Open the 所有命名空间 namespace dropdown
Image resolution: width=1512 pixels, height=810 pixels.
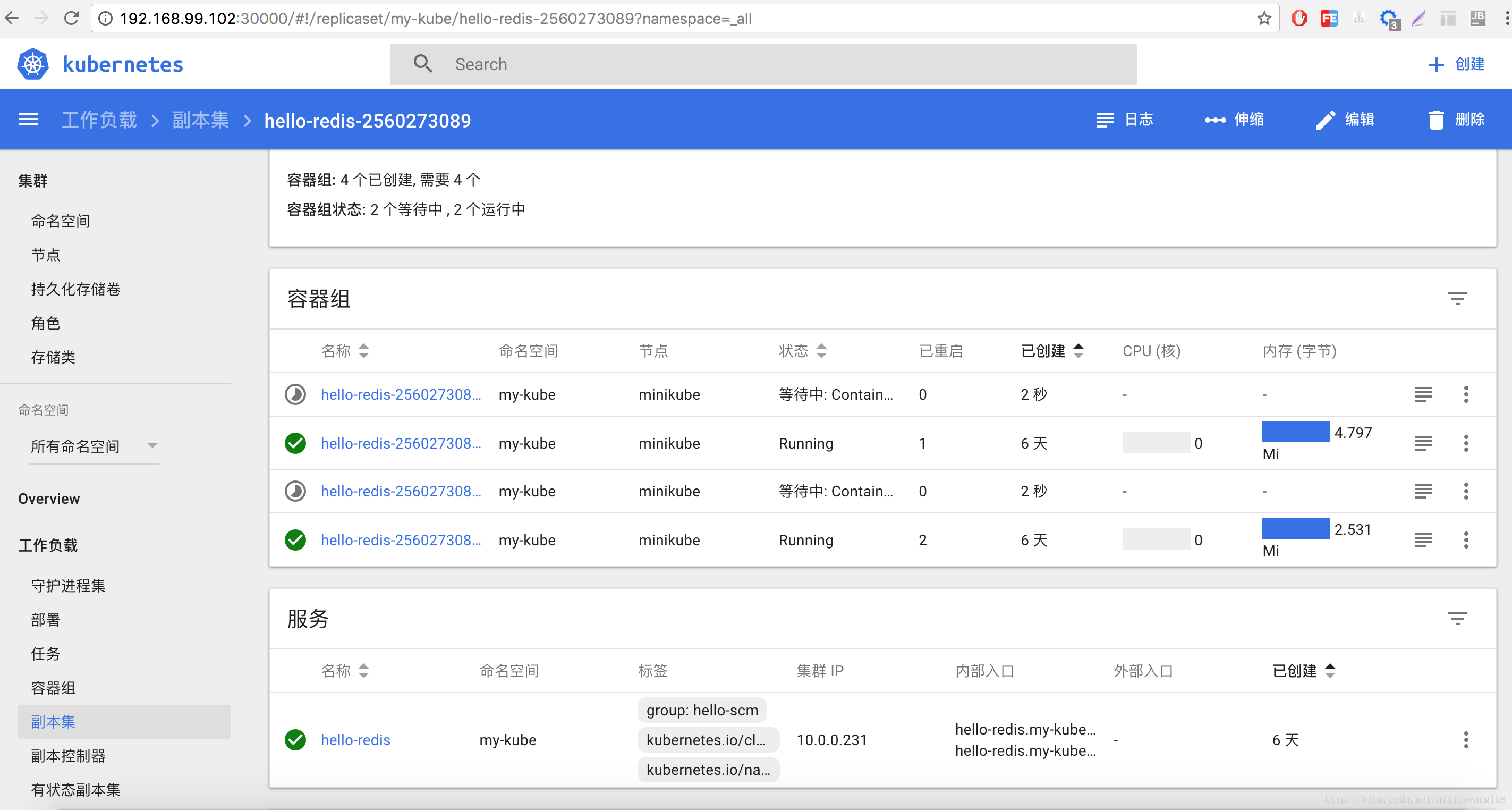tap(93, 446)
